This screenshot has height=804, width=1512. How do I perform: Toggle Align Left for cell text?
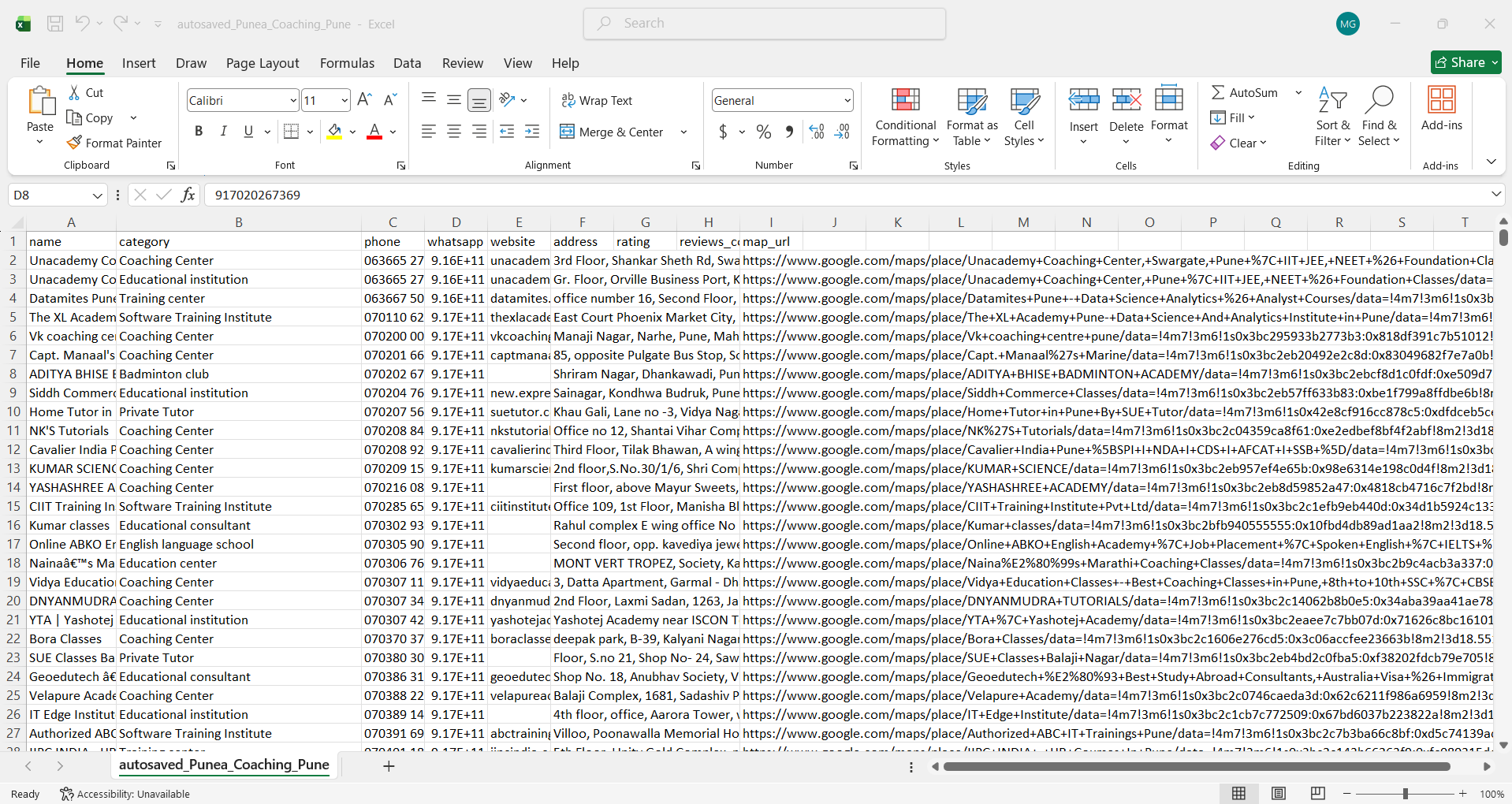pos(429,132)
